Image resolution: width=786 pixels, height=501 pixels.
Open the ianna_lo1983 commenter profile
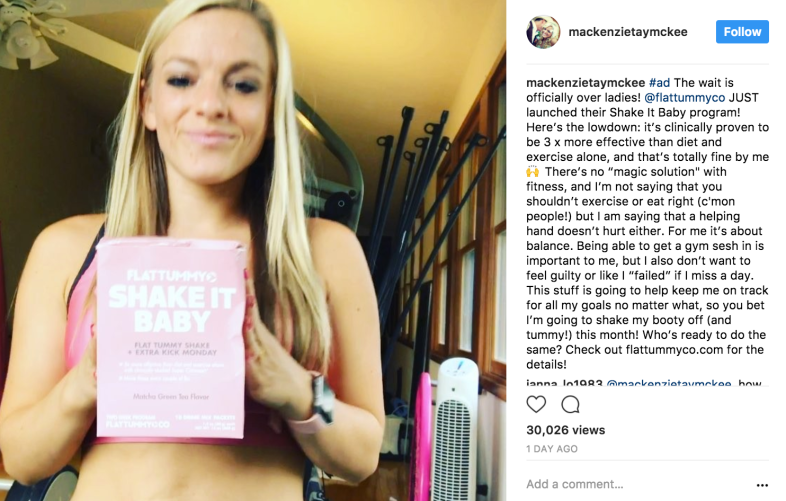[x=564, y=383]
